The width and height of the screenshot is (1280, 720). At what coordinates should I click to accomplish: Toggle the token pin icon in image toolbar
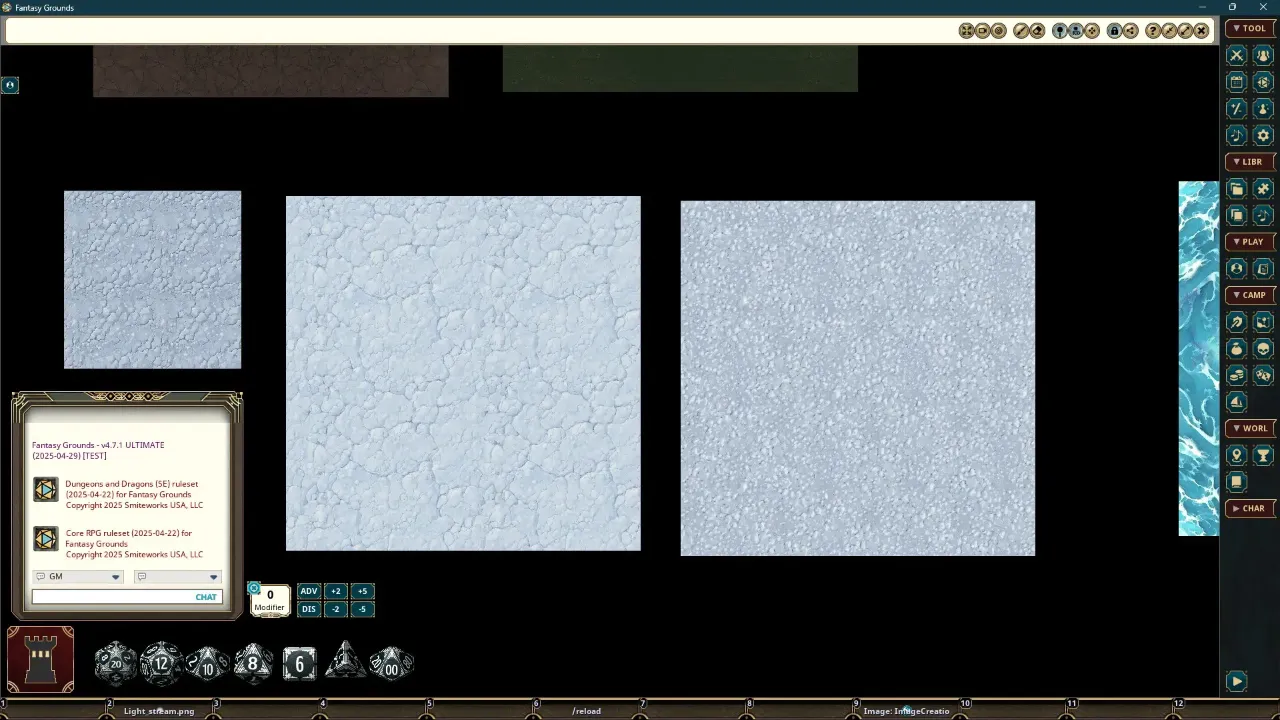point(1060,31)
